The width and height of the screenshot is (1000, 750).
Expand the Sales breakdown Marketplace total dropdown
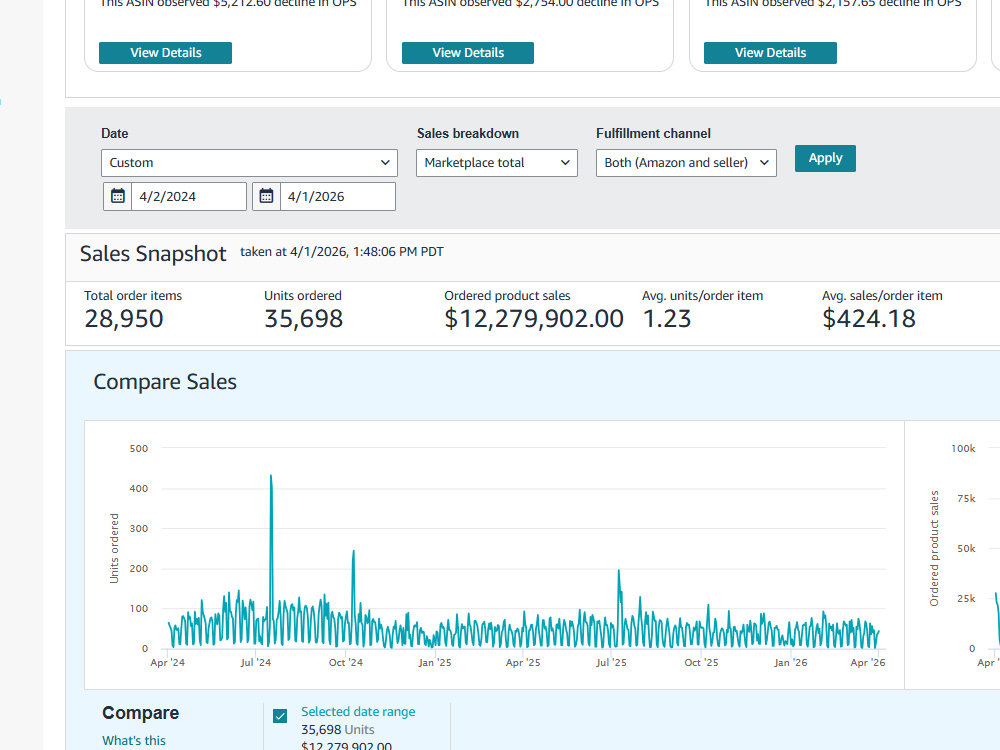(497, 163)
